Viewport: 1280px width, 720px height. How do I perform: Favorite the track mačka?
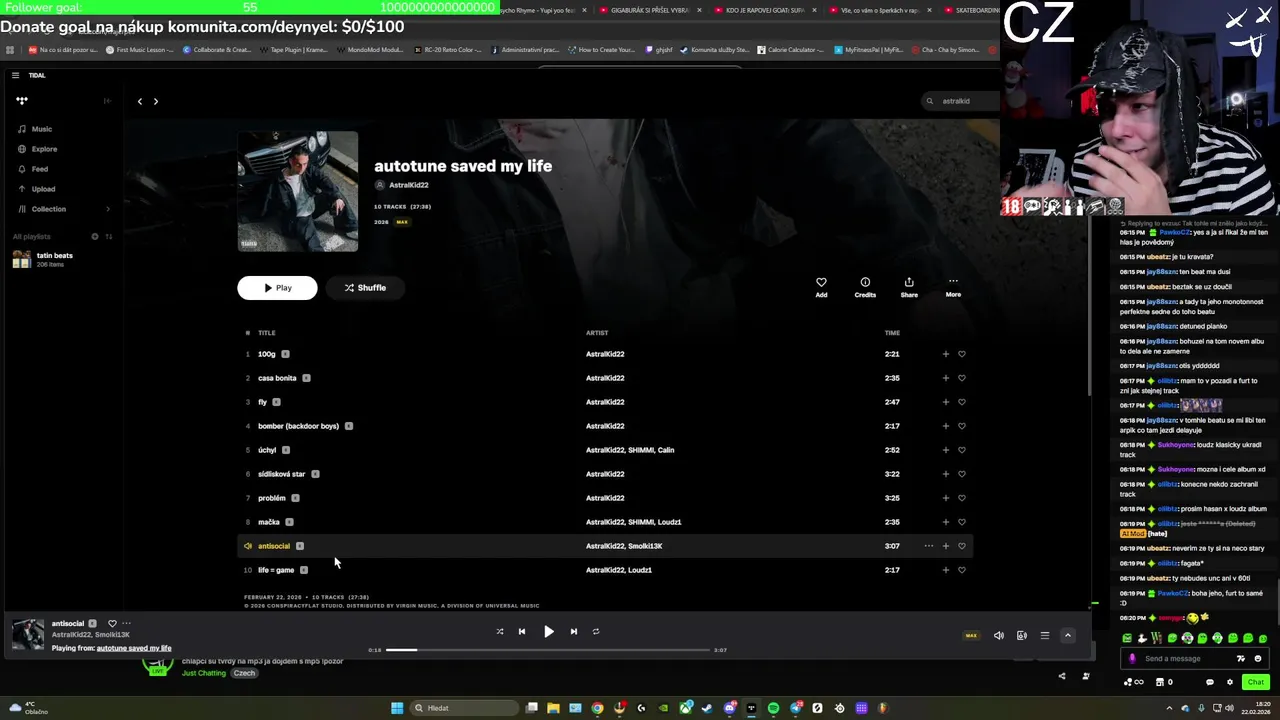click(962, 522)
